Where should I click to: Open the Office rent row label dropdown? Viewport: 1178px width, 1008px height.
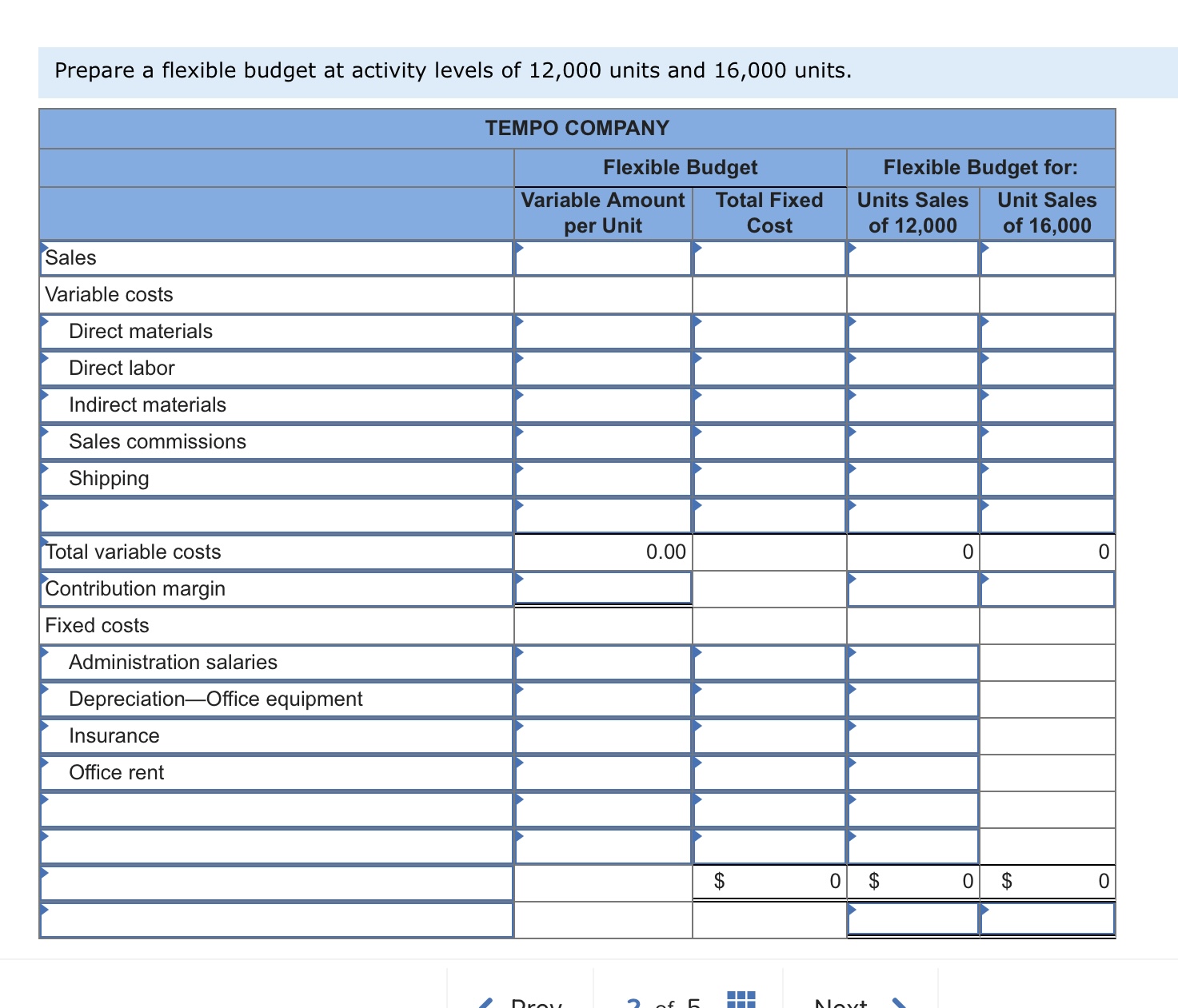[276, 773]
